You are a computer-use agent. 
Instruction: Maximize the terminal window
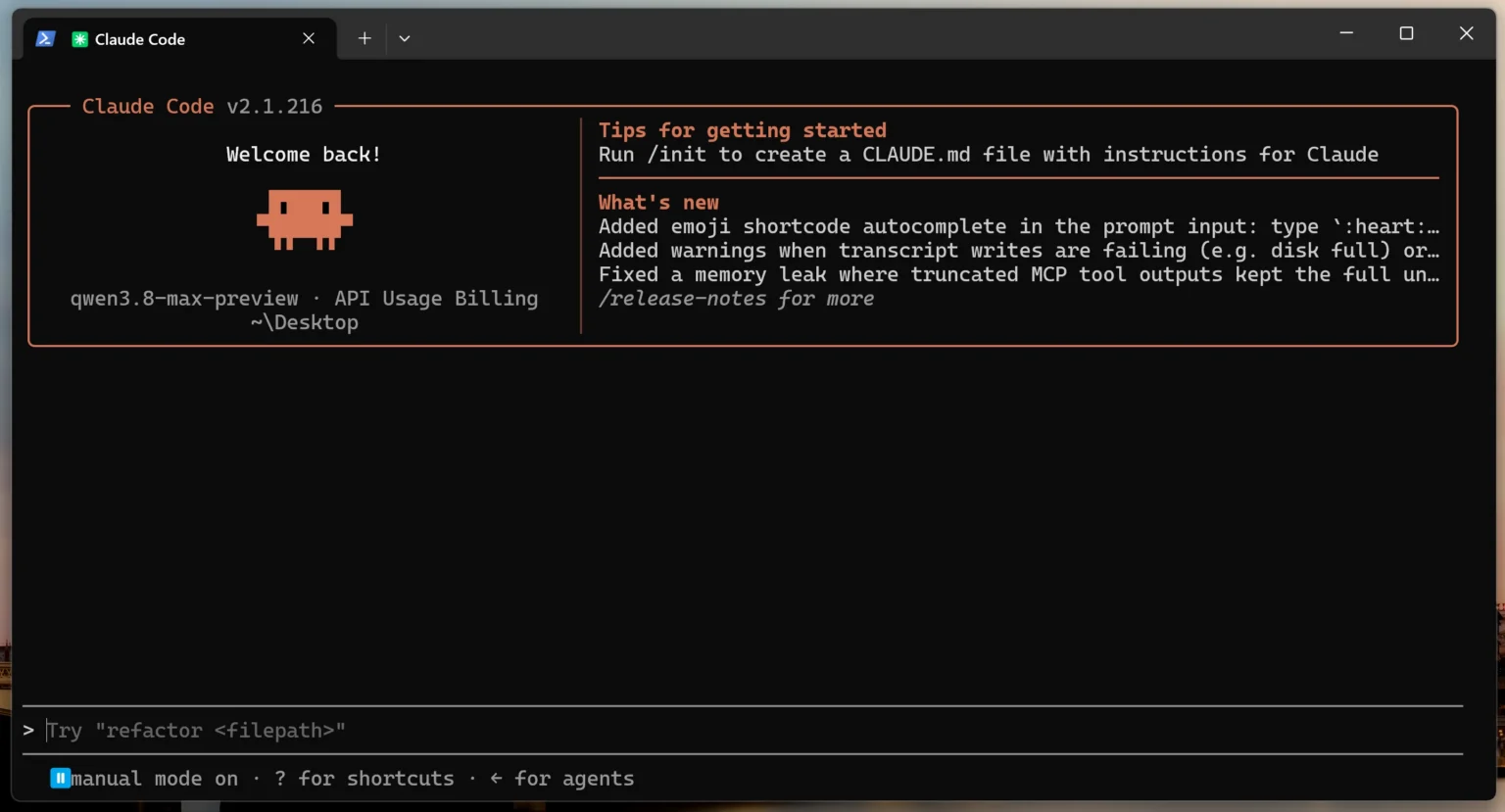point(1406,33)
